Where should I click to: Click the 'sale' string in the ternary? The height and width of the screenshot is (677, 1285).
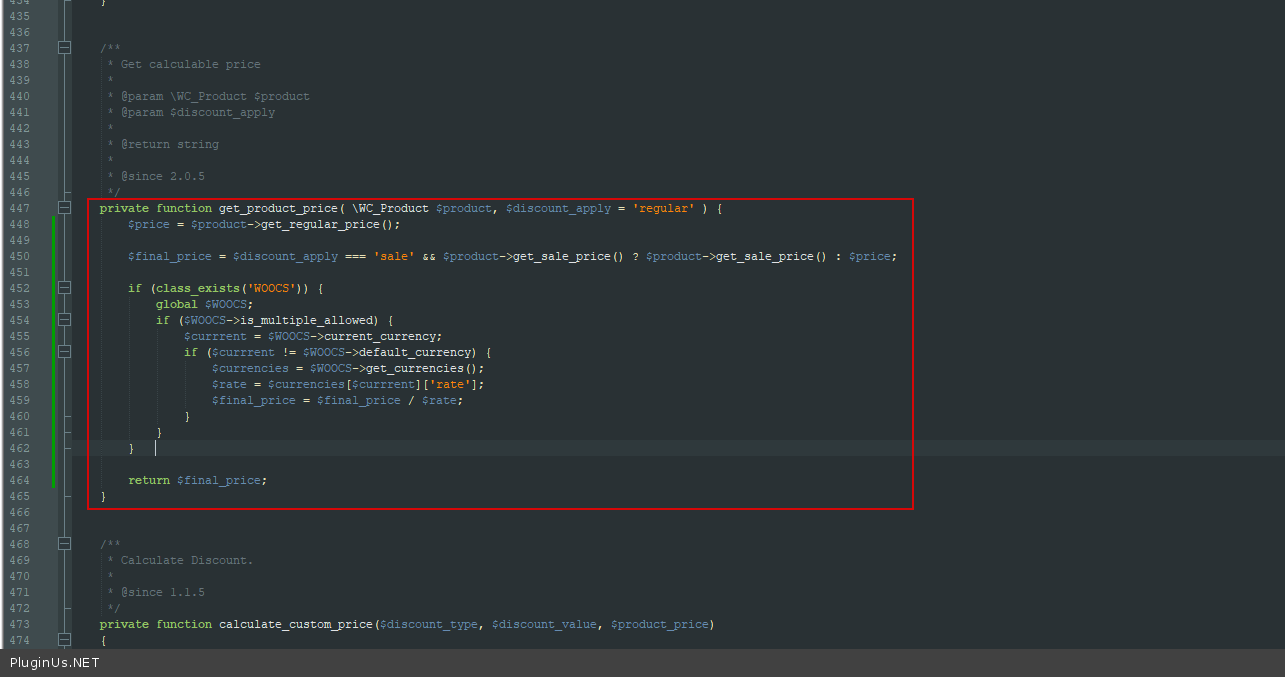(x=393, y=256)
